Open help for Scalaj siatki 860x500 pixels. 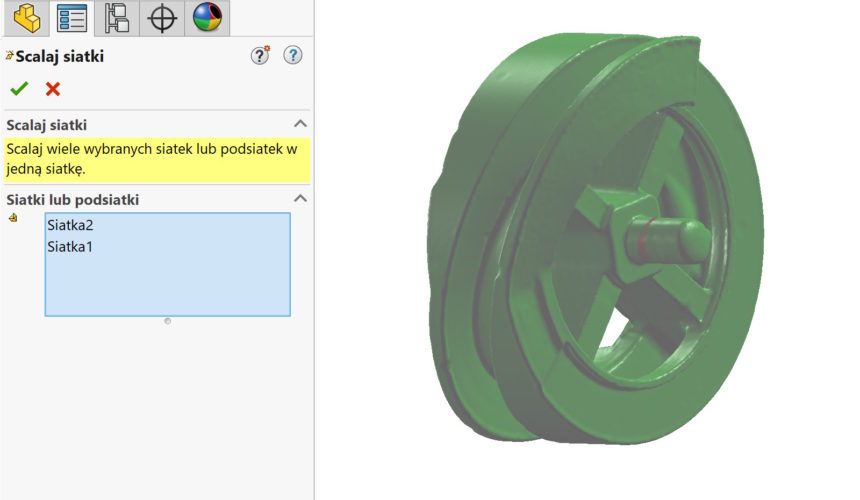click(293, 56)
